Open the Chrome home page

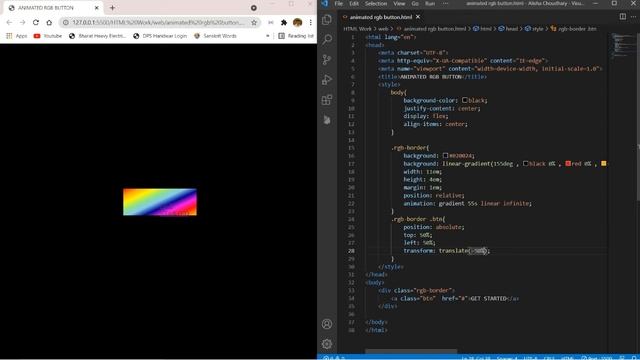pyautogui.click(x=49, y=22)
